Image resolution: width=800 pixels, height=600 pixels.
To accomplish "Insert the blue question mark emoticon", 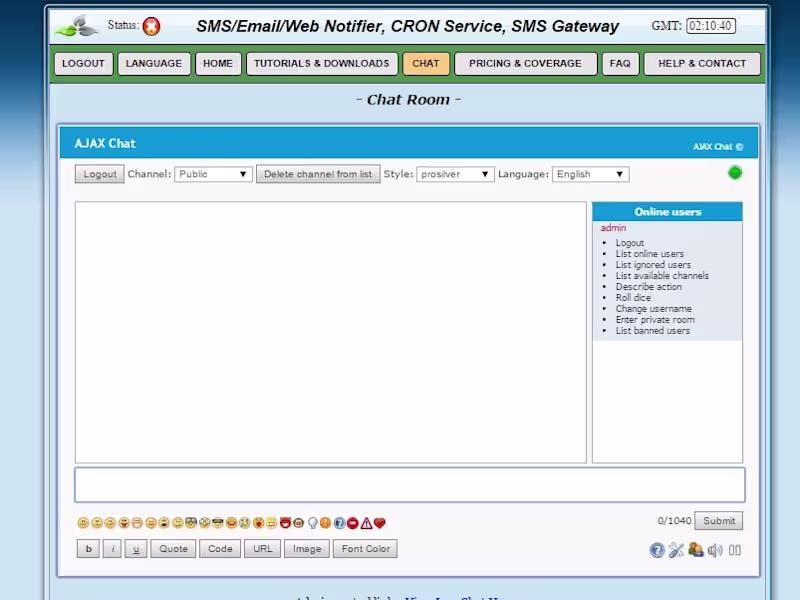I will [339, 523].
